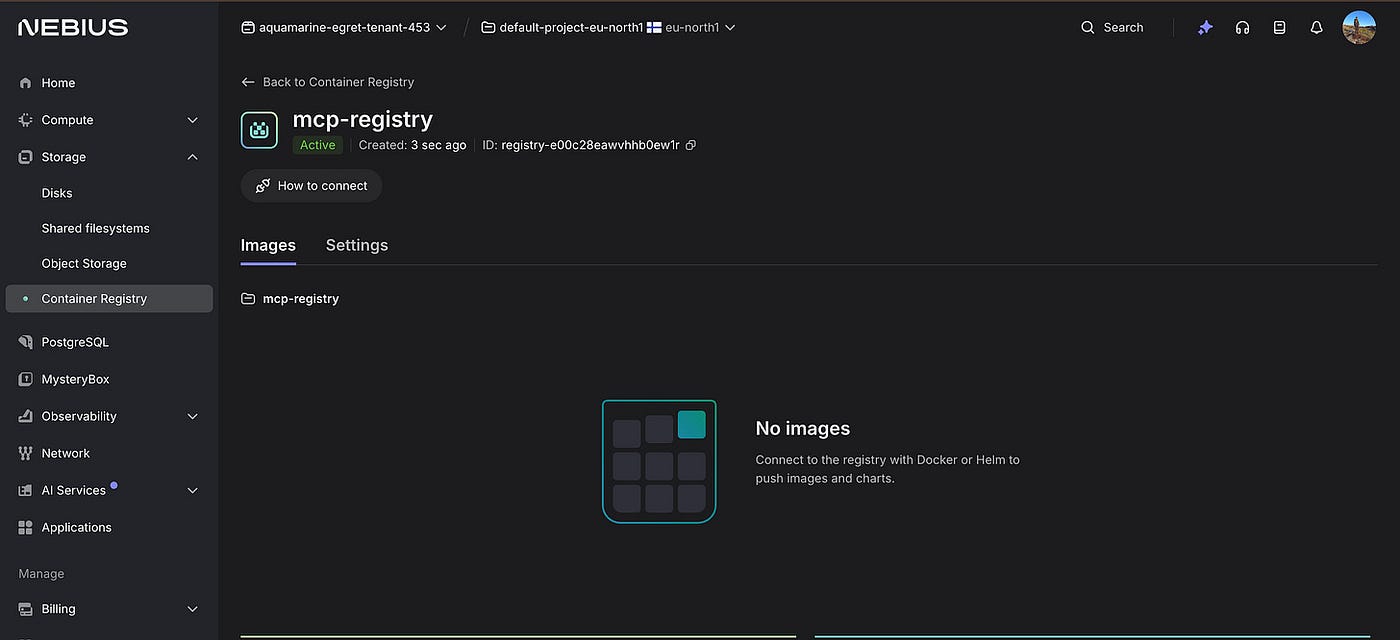Click the Created 3 sec ago text

(x=413, y=145)
